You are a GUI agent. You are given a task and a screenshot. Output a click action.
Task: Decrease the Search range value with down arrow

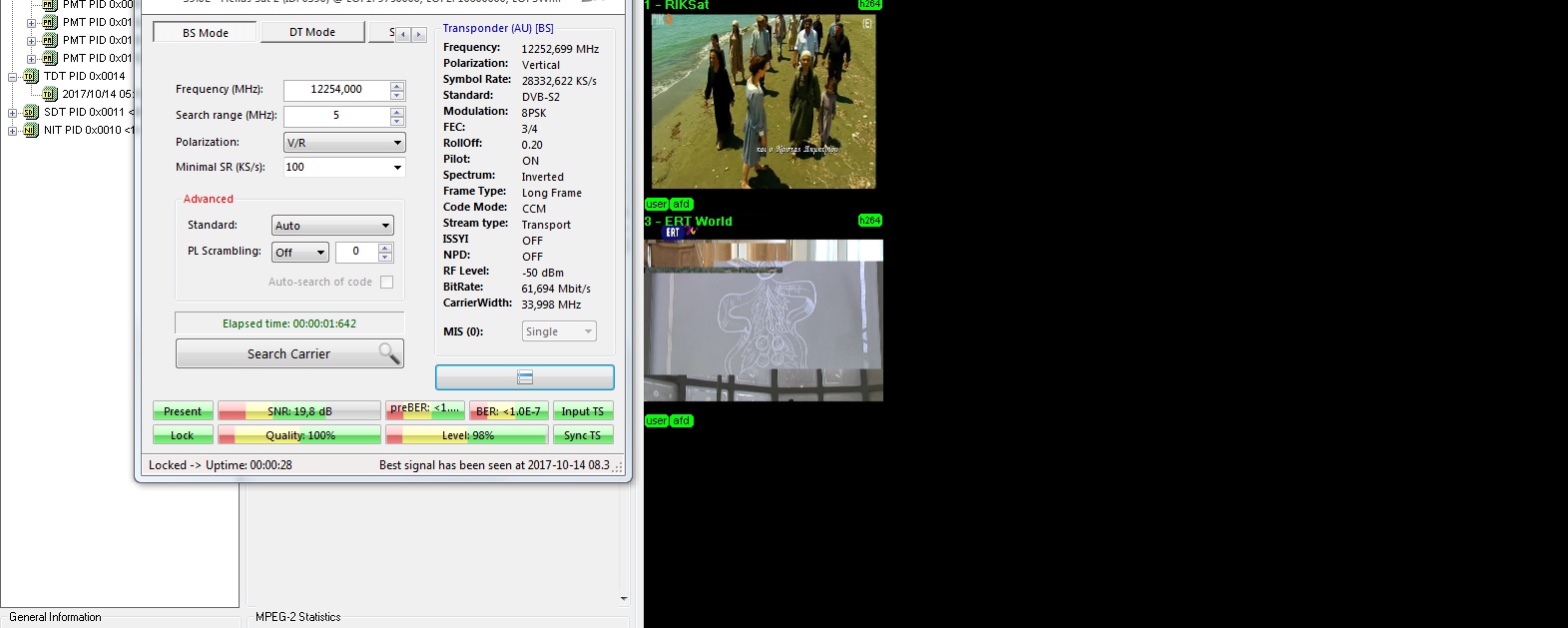[397, 121]
